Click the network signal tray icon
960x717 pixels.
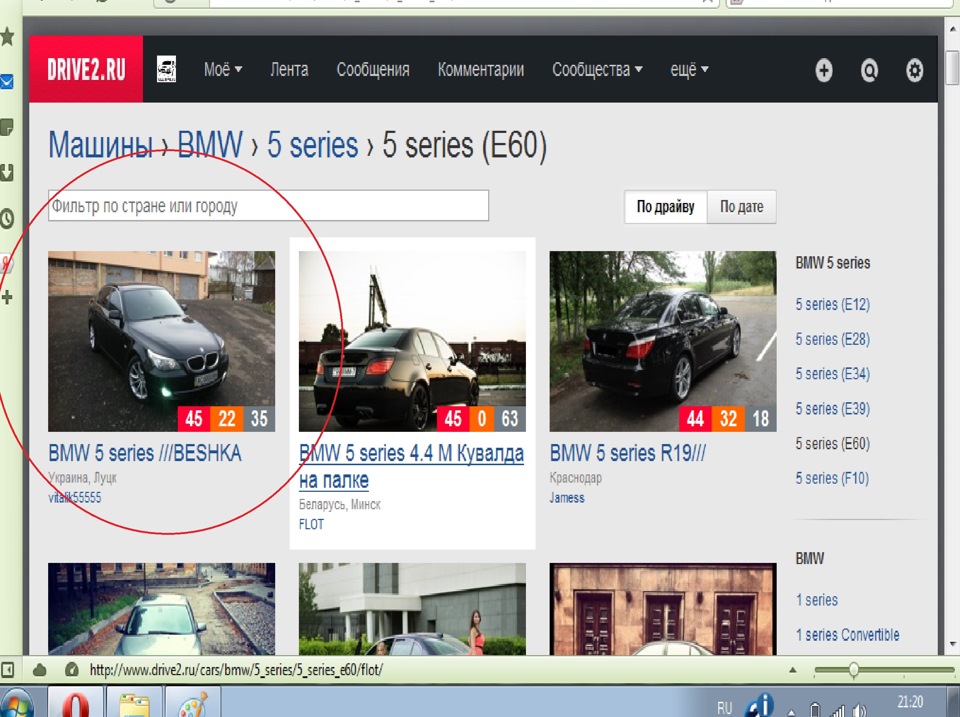(x=838, y=710)
